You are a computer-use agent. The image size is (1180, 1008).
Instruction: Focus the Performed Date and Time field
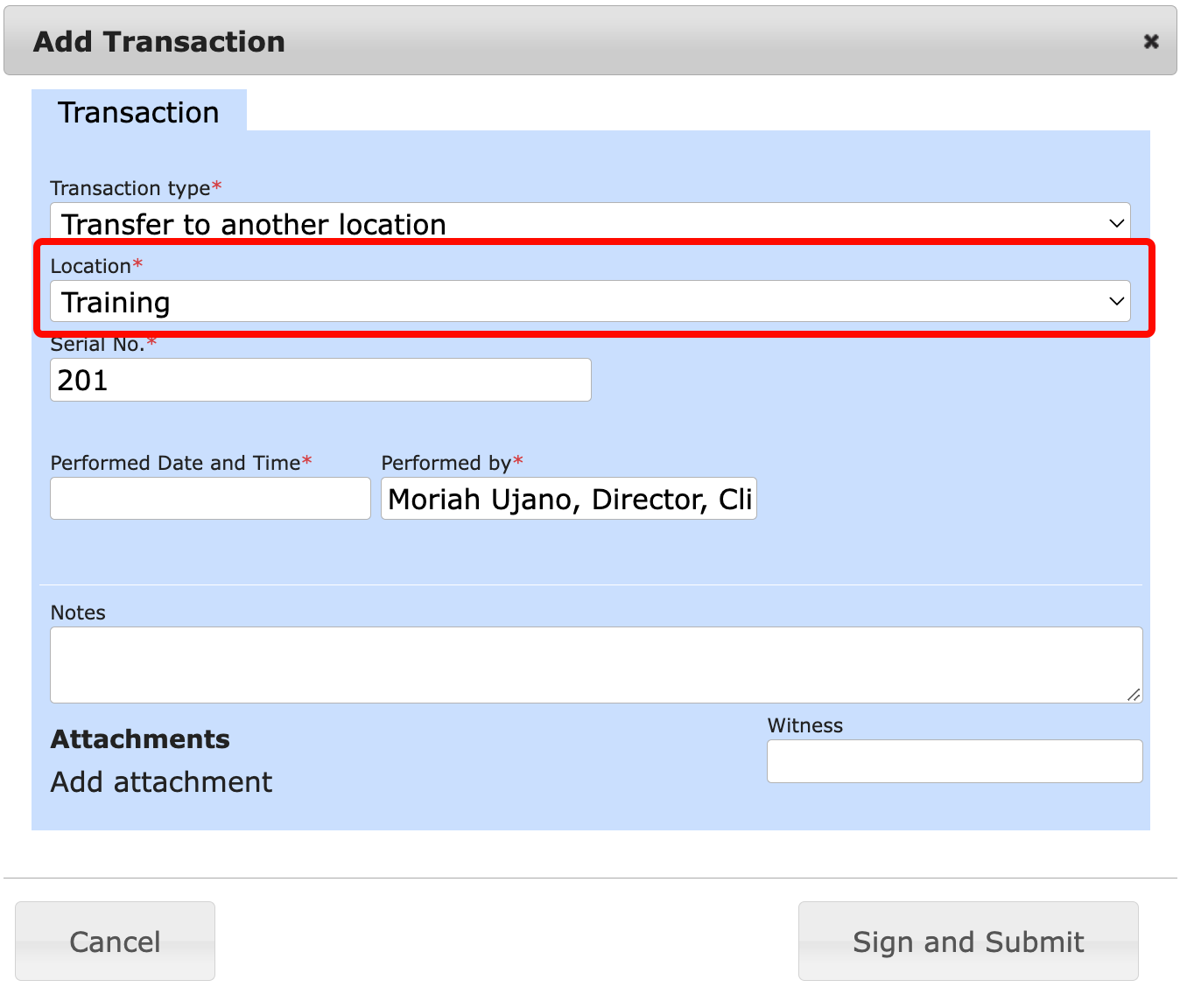[210, 499]
